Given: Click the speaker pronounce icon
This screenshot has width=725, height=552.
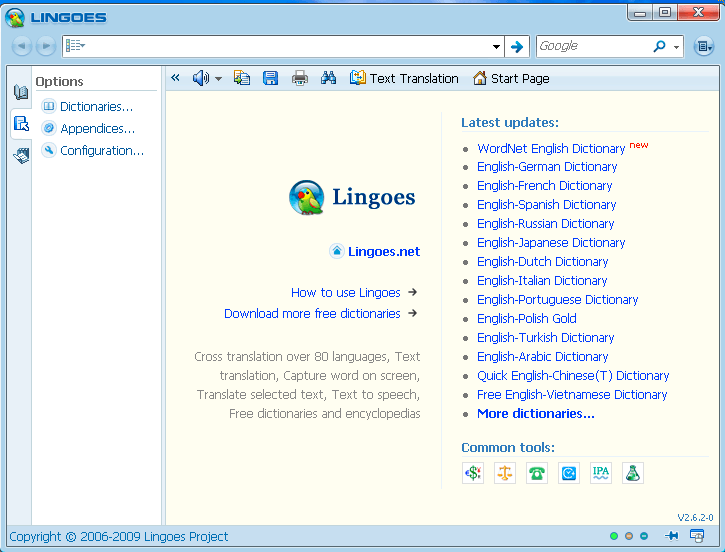Looking at the screenshot, I should click(x=200, y=78).
